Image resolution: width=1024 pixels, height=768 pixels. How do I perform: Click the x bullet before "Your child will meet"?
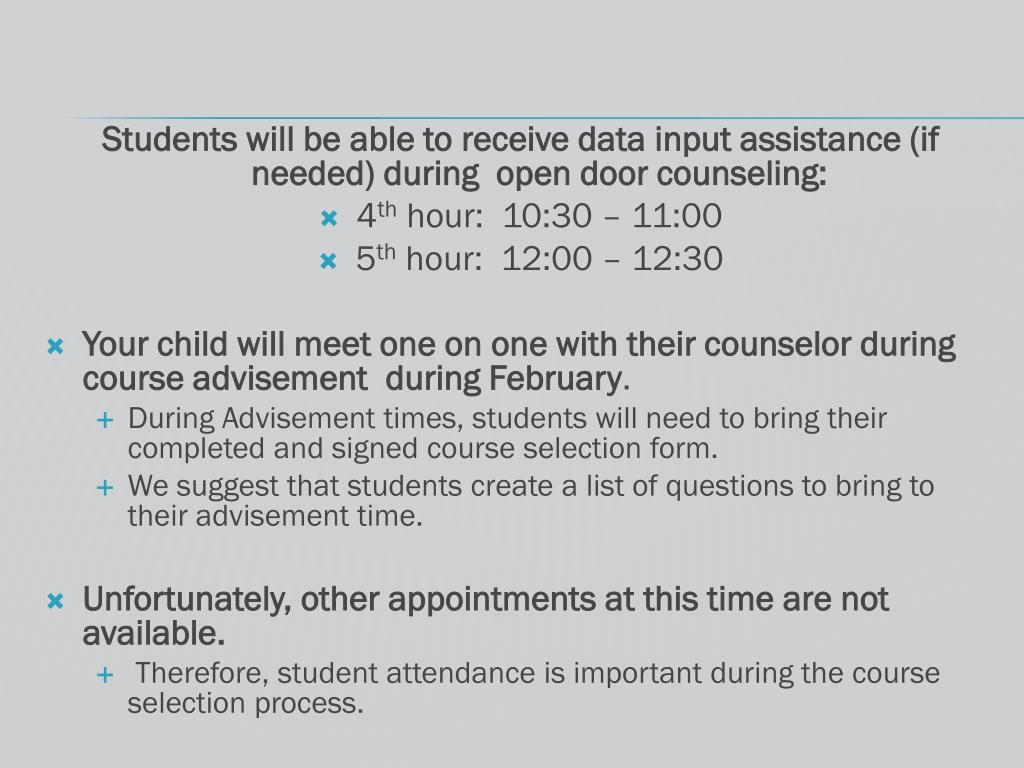56,347
